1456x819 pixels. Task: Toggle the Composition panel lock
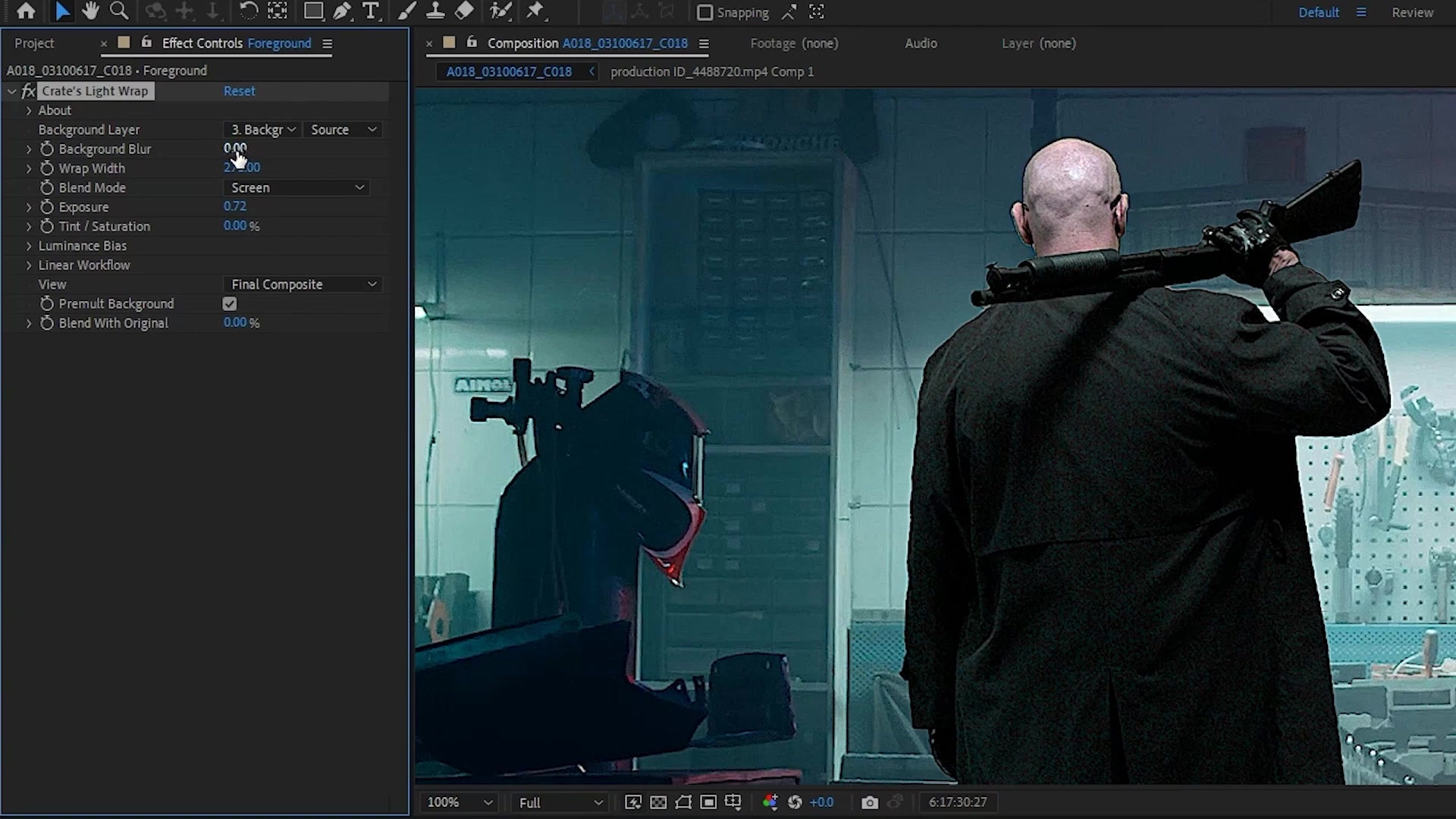[472, 42]
